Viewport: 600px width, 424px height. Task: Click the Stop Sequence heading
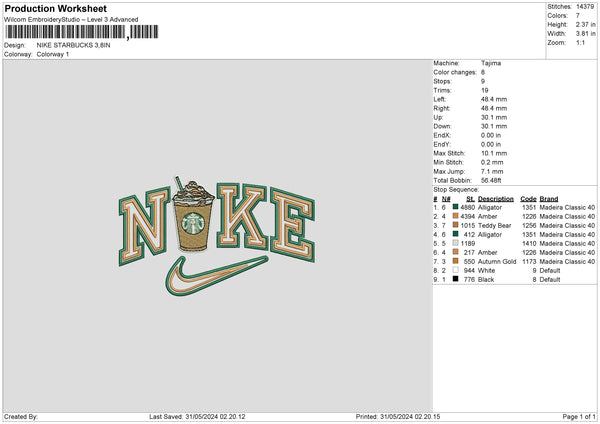(x=456, y=189)
